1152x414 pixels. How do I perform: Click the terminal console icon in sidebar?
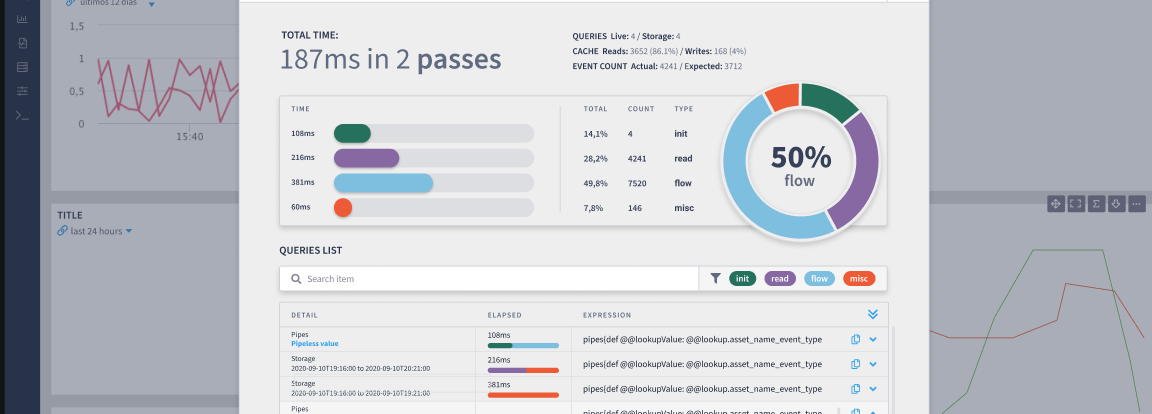pos(23,115)
